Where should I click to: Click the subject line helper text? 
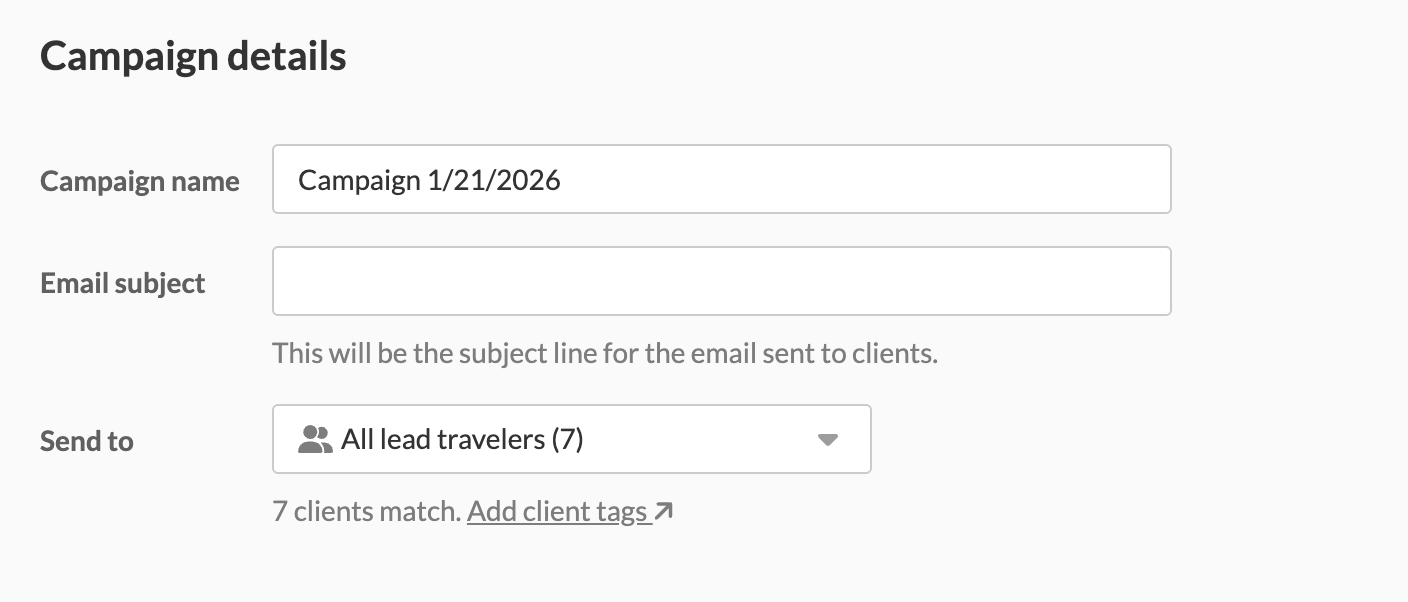[605, 354]
